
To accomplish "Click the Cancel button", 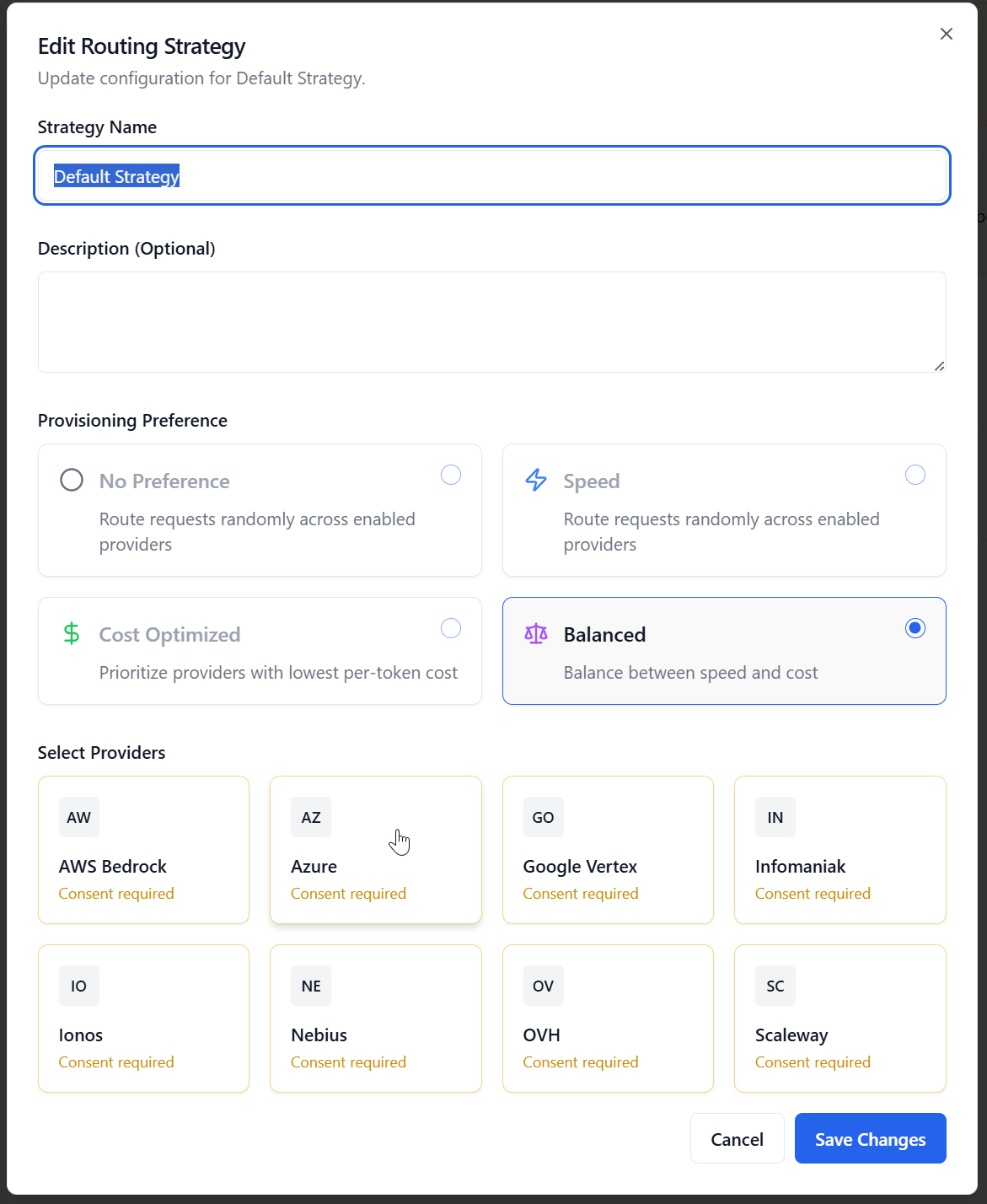I will (737, 1139).
